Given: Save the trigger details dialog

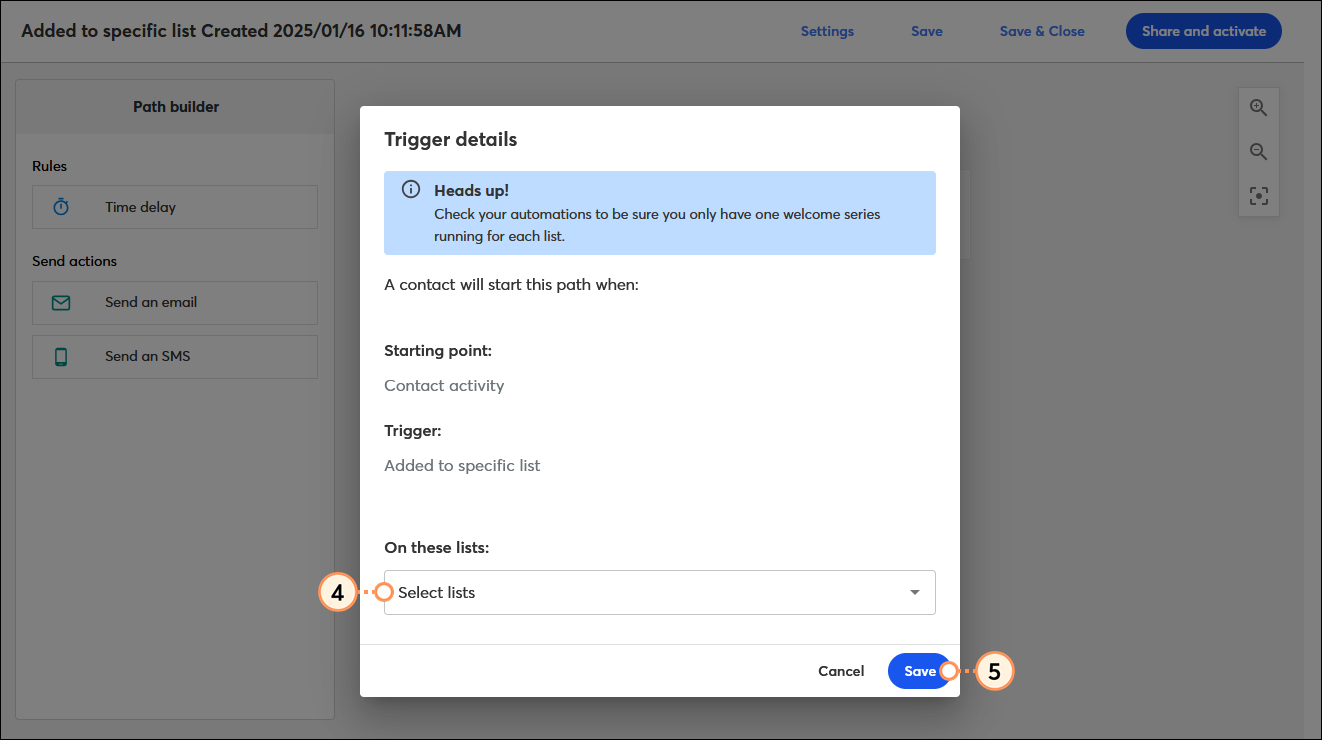Looking at the screenshot, I should 919,671.
